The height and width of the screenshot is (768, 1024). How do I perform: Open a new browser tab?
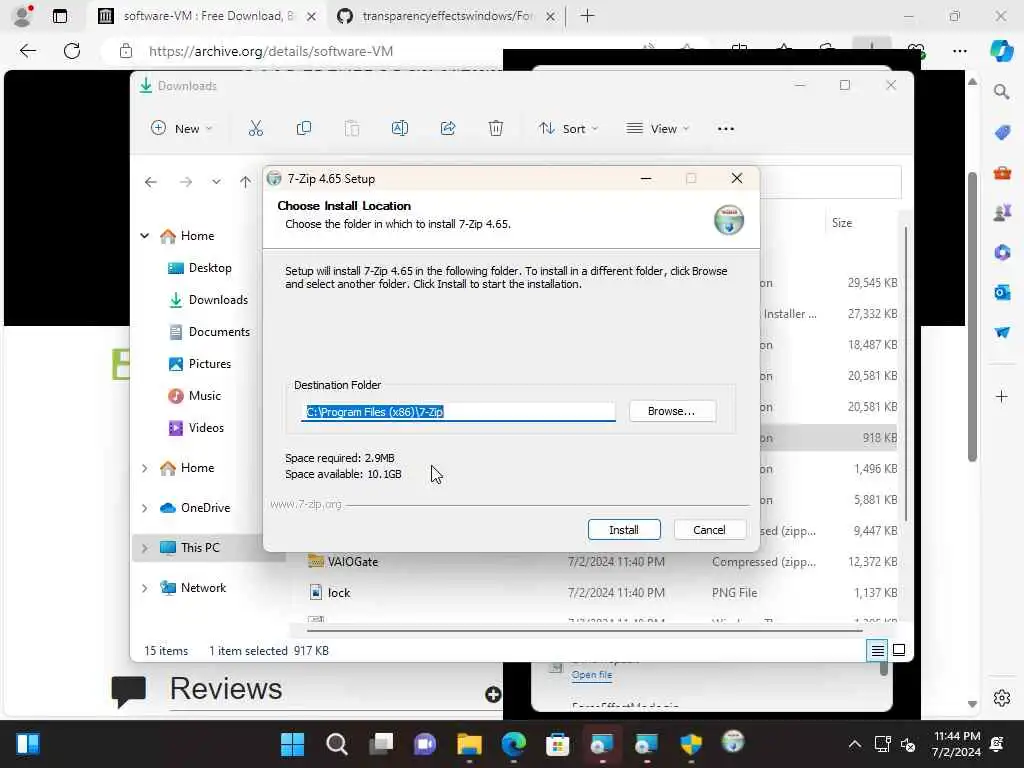(x=587, y=16)
